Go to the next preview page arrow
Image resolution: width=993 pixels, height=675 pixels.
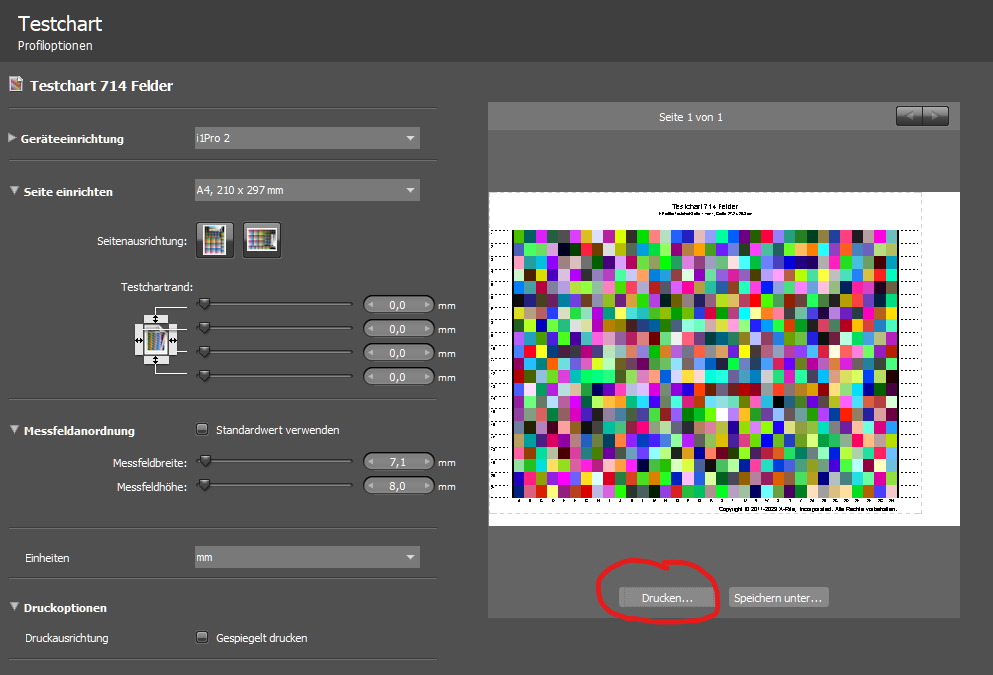click(936, 115)
